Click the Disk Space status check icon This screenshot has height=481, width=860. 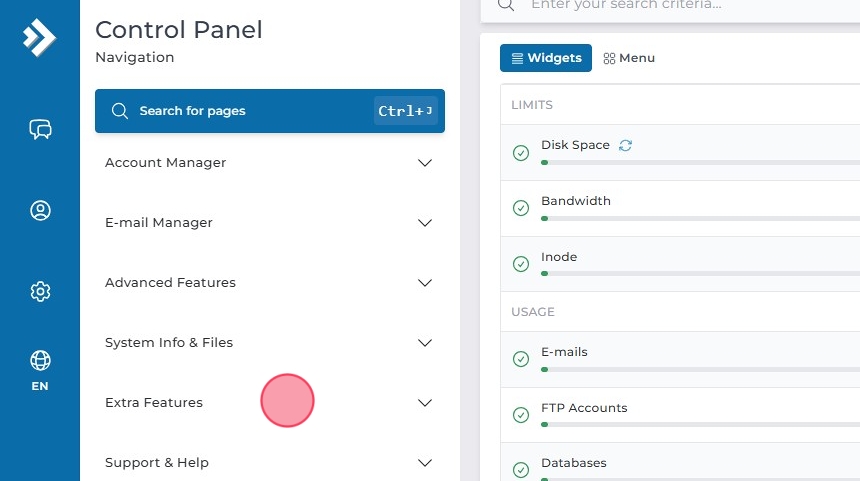tap(520, 153)
